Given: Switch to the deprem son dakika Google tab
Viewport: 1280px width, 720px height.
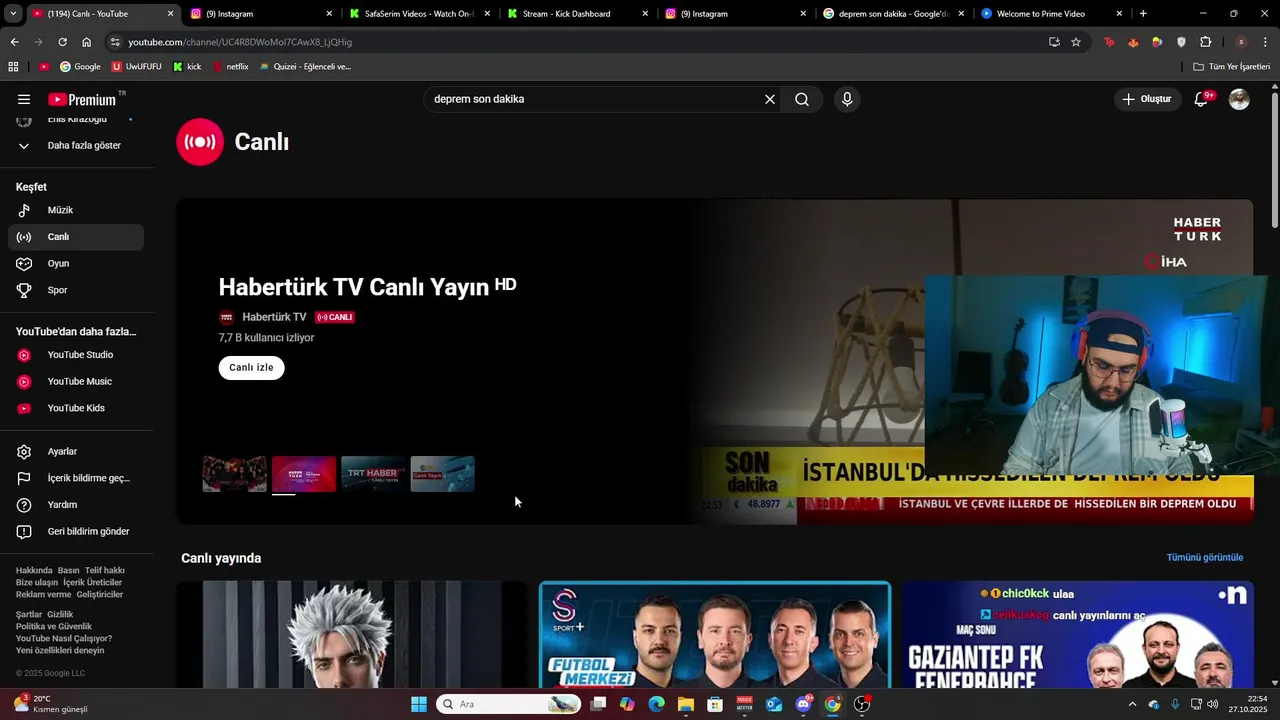Looking at the screenshot, I should pos(894,14).
